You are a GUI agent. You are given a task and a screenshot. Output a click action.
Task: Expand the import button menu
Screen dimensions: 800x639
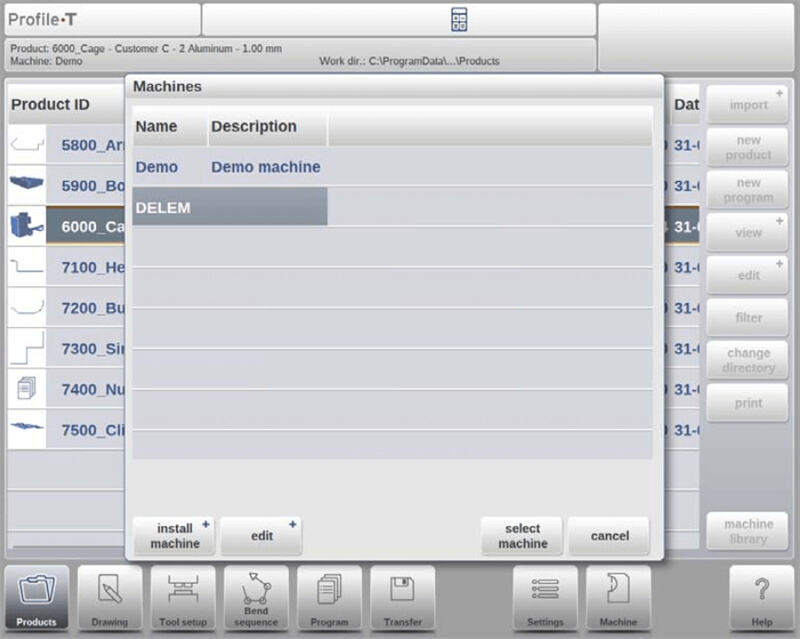pos(747,105)
